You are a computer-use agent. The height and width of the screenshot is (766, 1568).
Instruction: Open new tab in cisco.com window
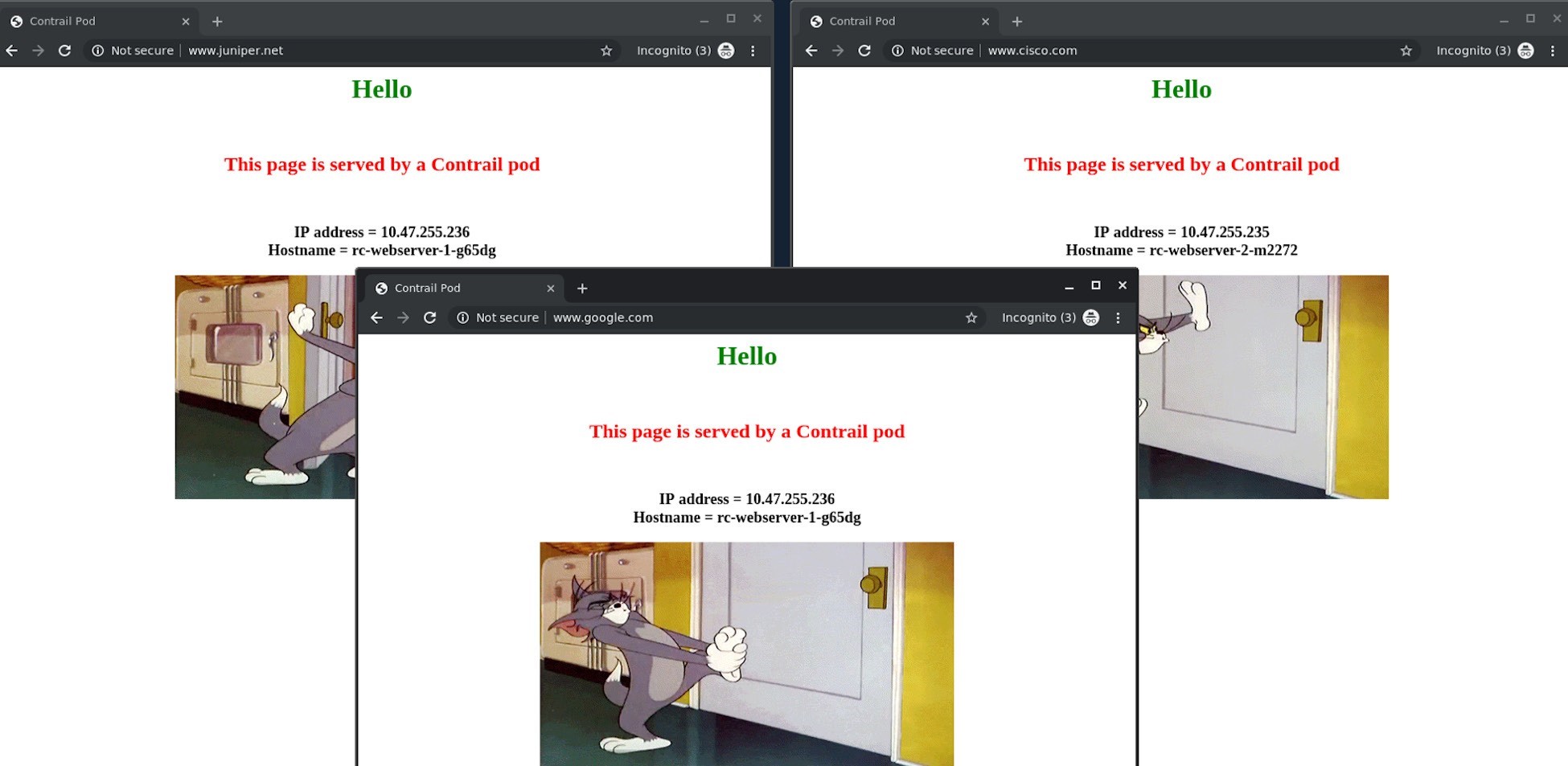pyautogui.click(x=1017, y=22)
